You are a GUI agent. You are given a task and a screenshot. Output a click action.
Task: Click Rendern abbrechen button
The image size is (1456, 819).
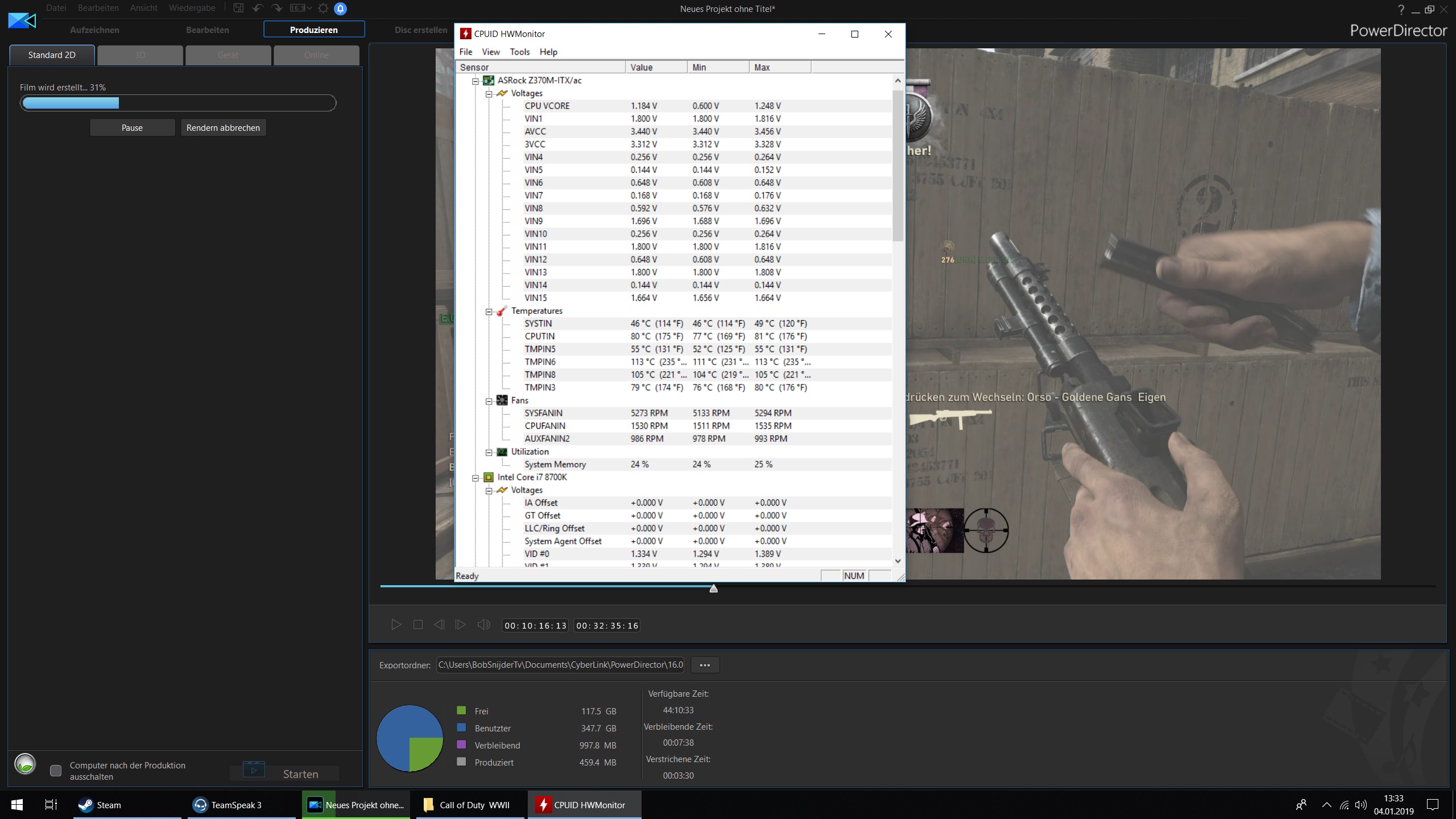(x=223, y=127)
